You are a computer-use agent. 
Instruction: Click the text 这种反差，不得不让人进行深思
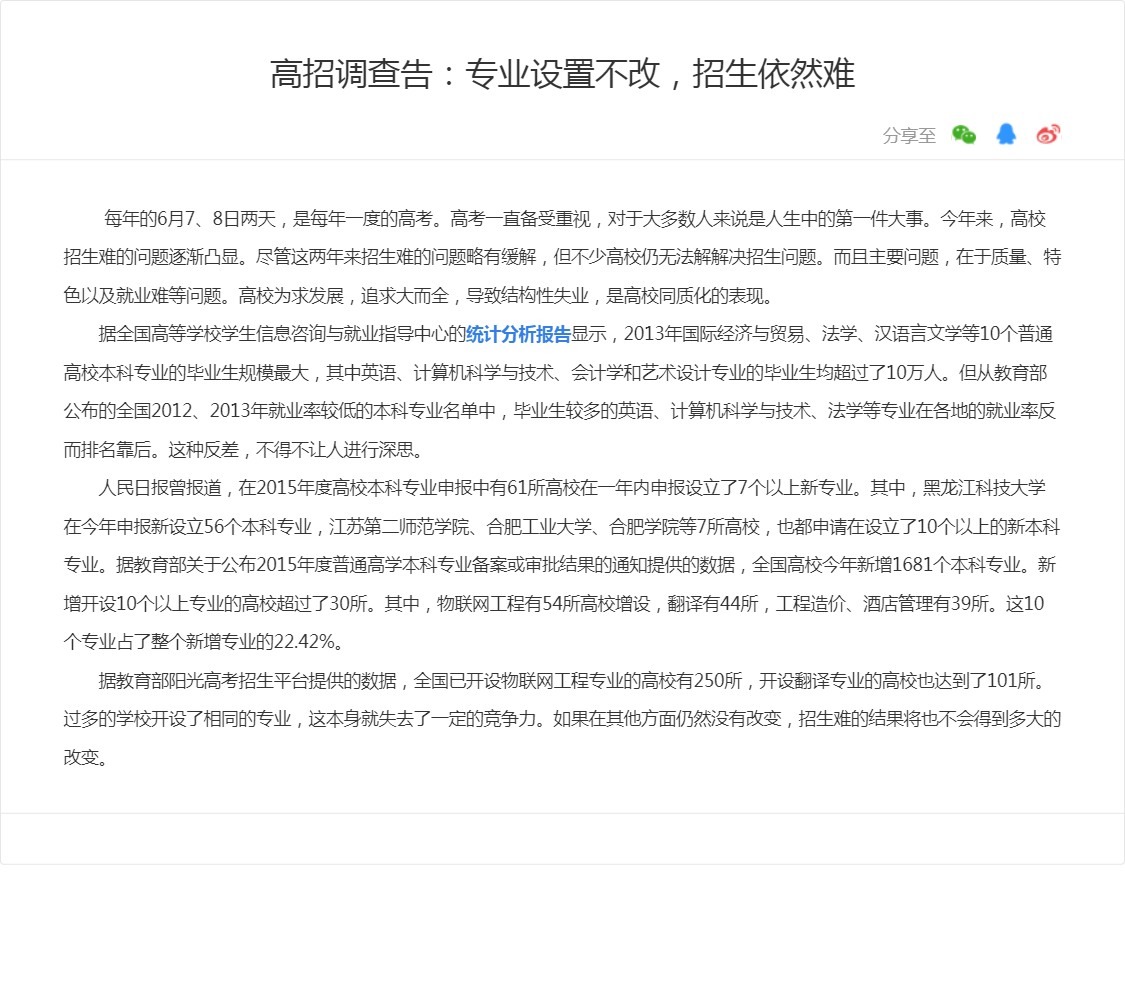point(291,450)
